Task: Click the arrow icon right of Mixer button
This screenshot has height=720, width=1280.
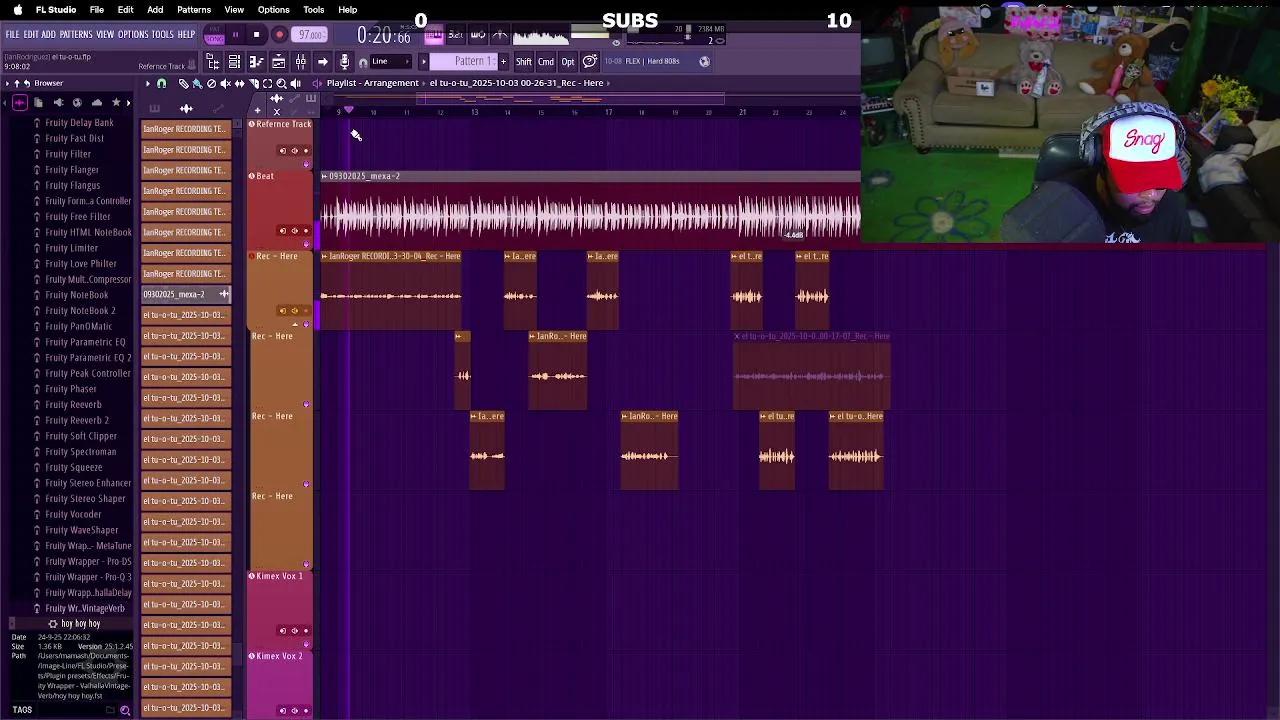Action: tap(322, 61)
